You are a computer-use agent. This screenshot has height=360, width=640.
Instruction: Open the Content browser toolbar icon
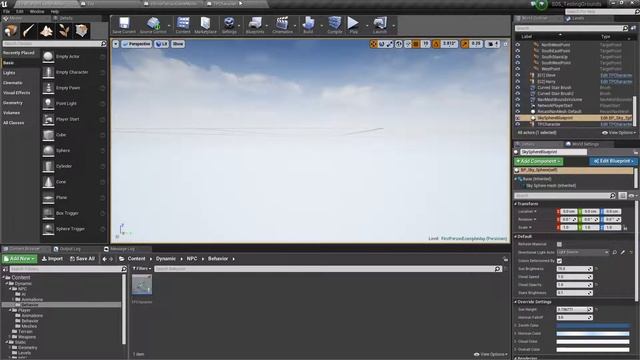pos(183,25)
